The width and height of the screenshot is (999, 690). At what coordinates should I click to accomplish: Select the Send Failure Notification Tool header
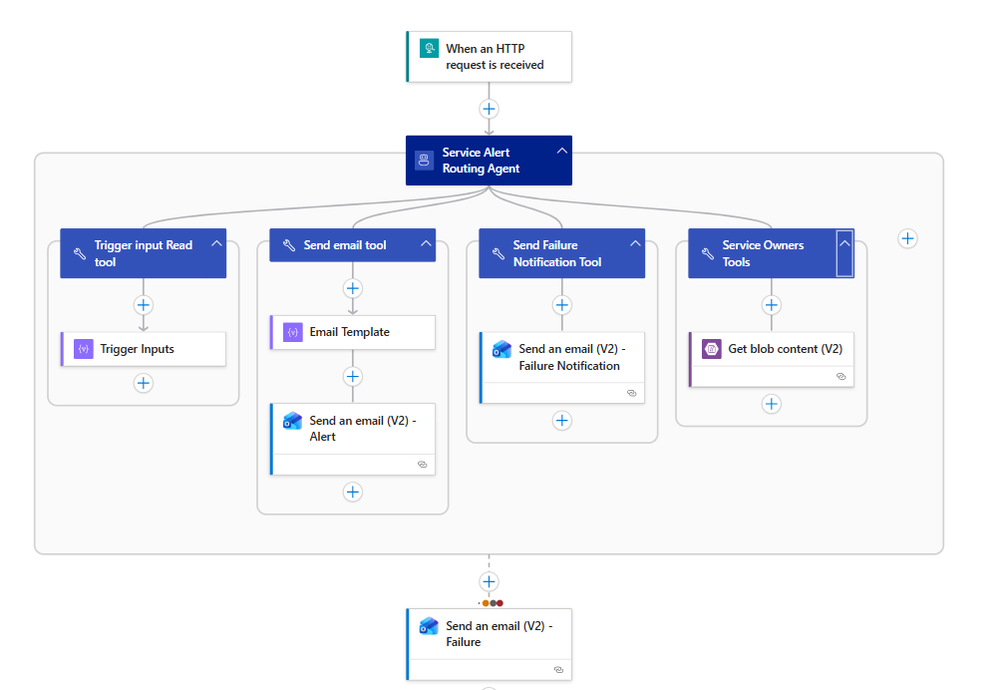pyautogui.click(x=562, y=254)
